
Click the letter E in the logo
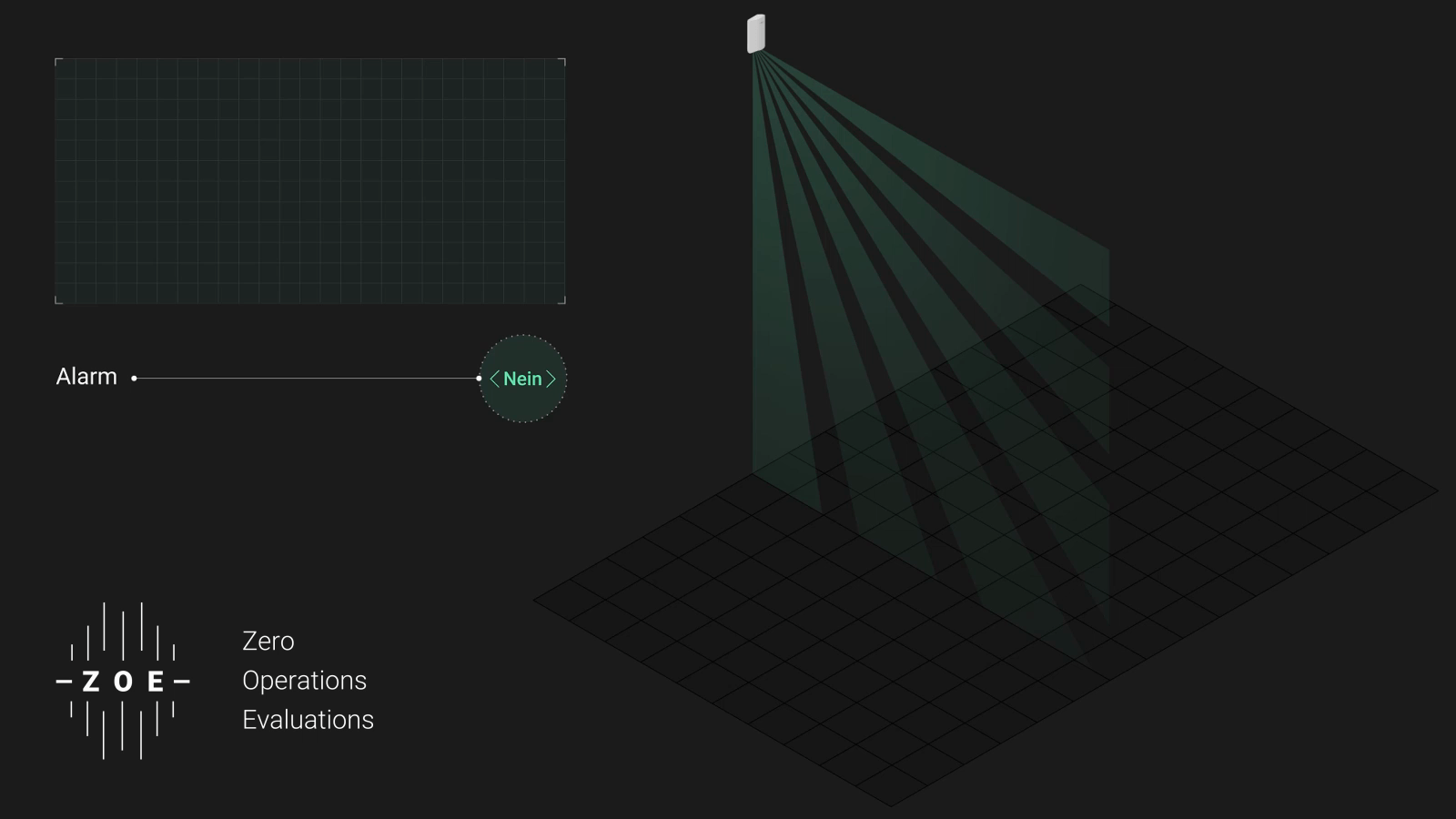click(x=156, y=682)
